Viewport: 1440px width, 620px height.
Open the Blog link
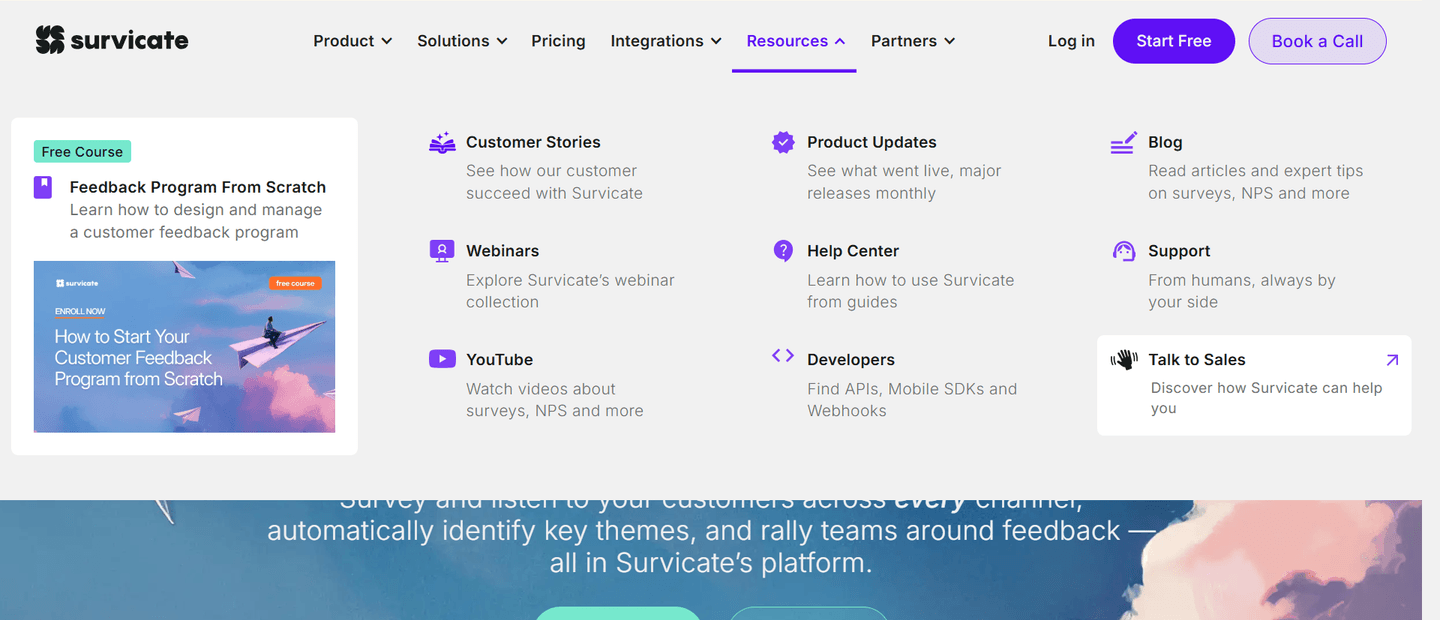pyautogui.click(x=1165, y=142)
